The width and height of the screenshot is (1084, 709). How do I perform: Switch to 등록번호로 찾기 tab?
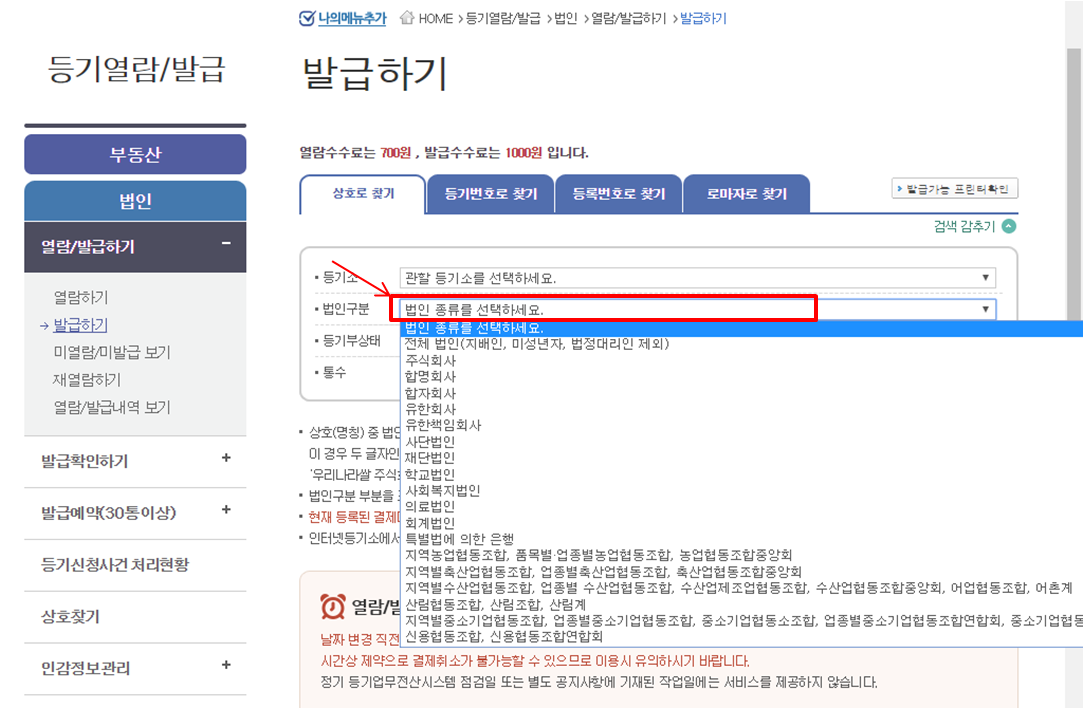619,194
